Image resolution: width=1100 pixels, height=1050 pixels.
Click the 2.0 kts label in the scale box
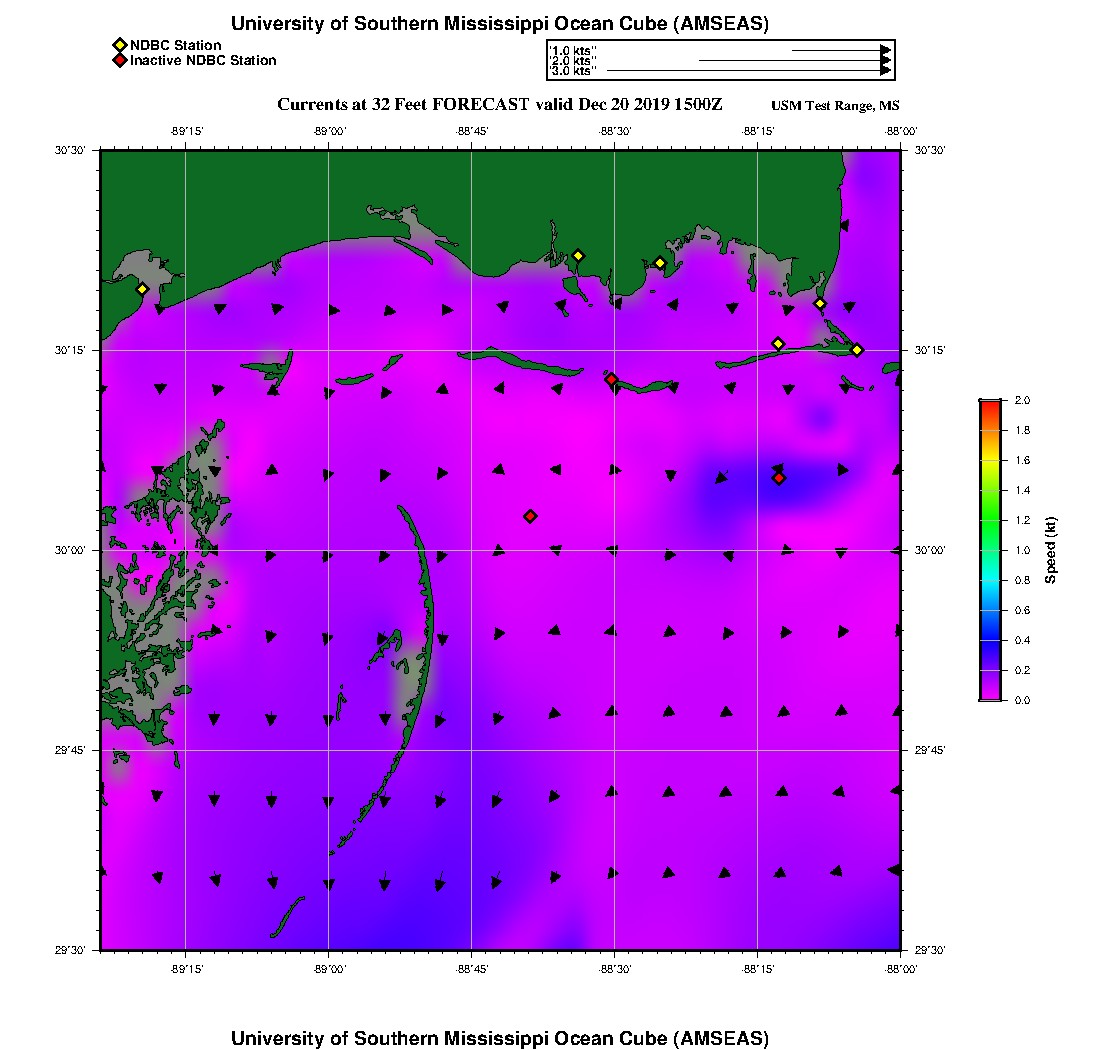click(x=573, y=60)
